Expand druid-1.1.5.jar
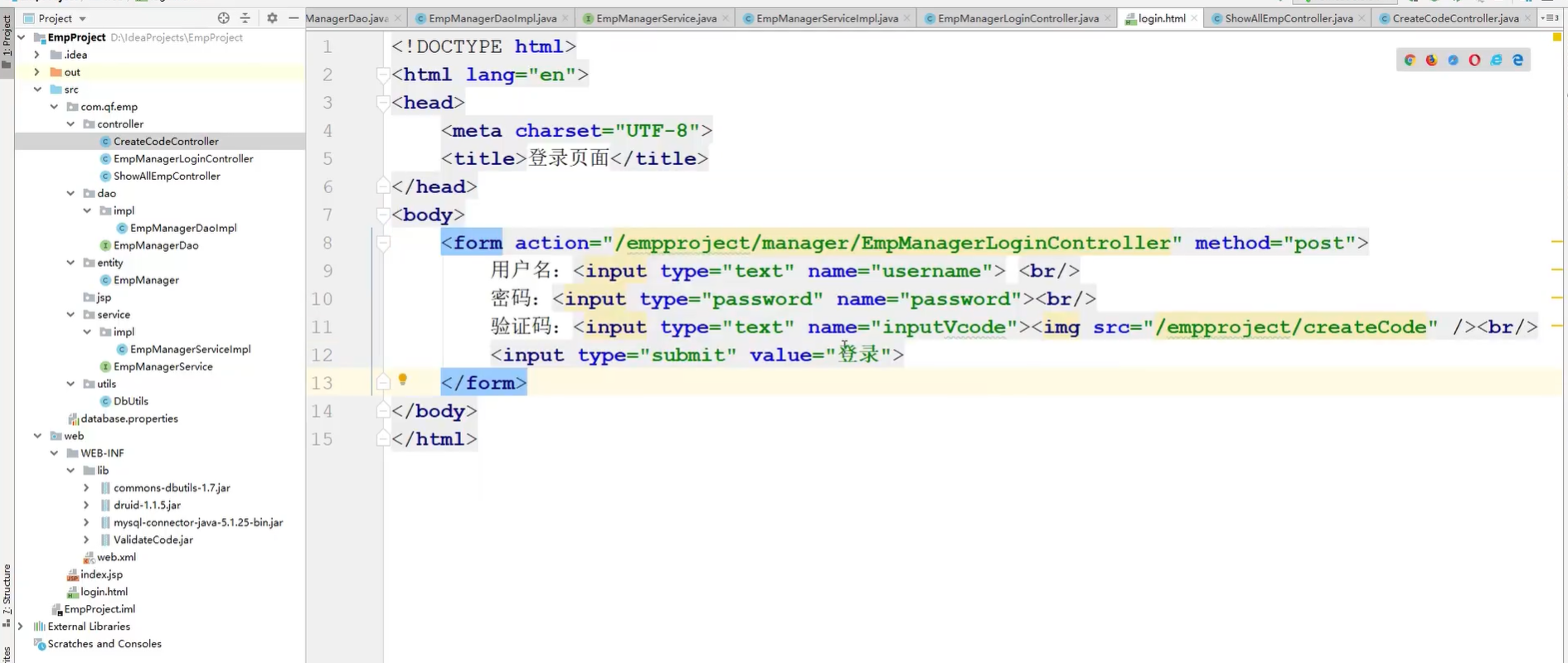 (x=86, y=505)
